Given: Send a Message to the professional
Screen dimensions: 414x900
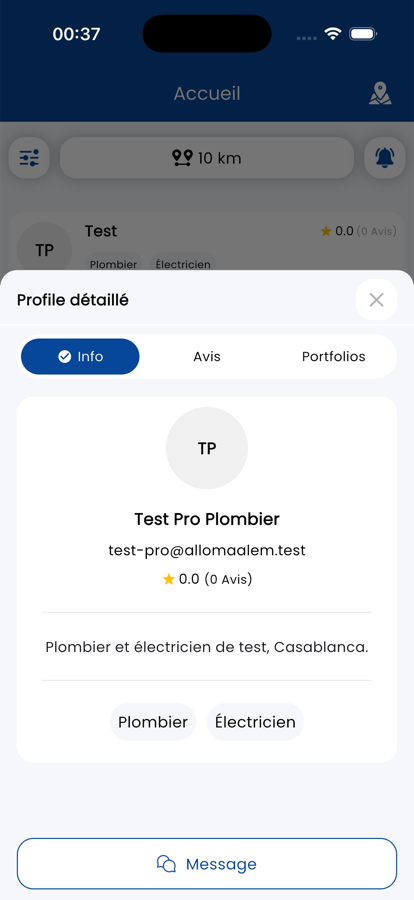Looking at the screenshot, I should (x=207, y=864).
